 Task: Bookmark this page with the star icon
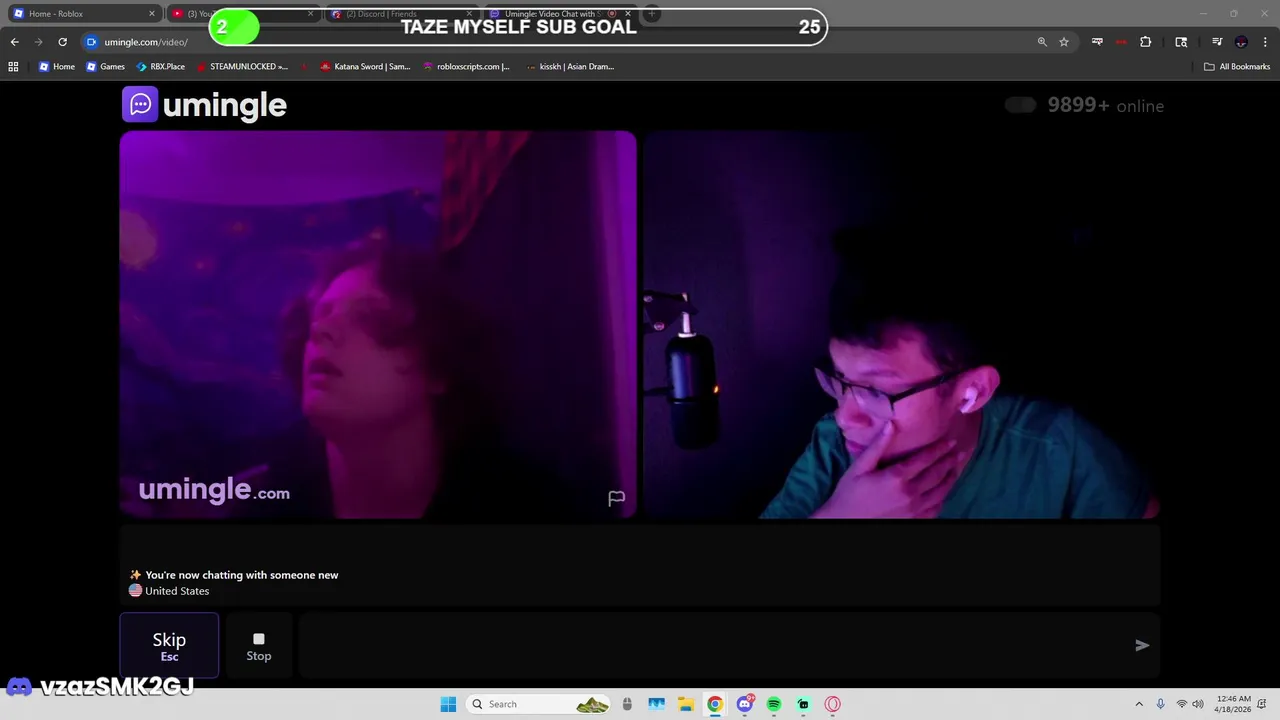pos(1064,42)
